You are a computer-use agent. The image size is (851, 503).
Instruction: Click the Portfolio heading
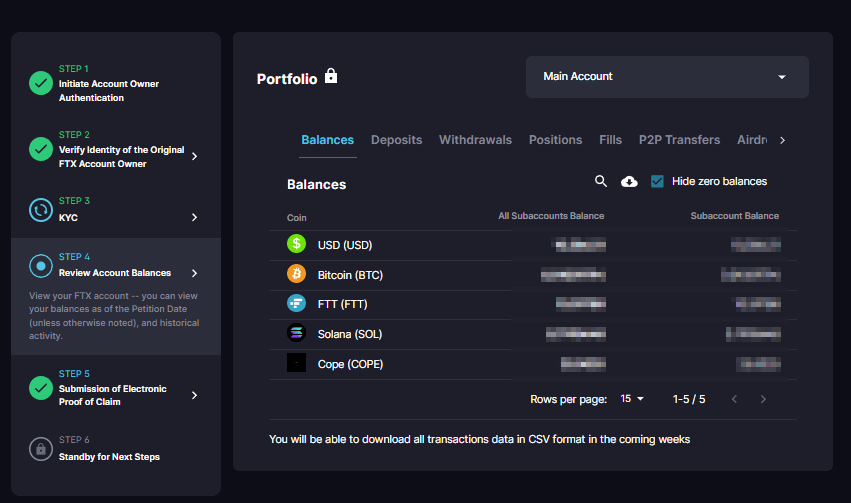coord(287,79)
